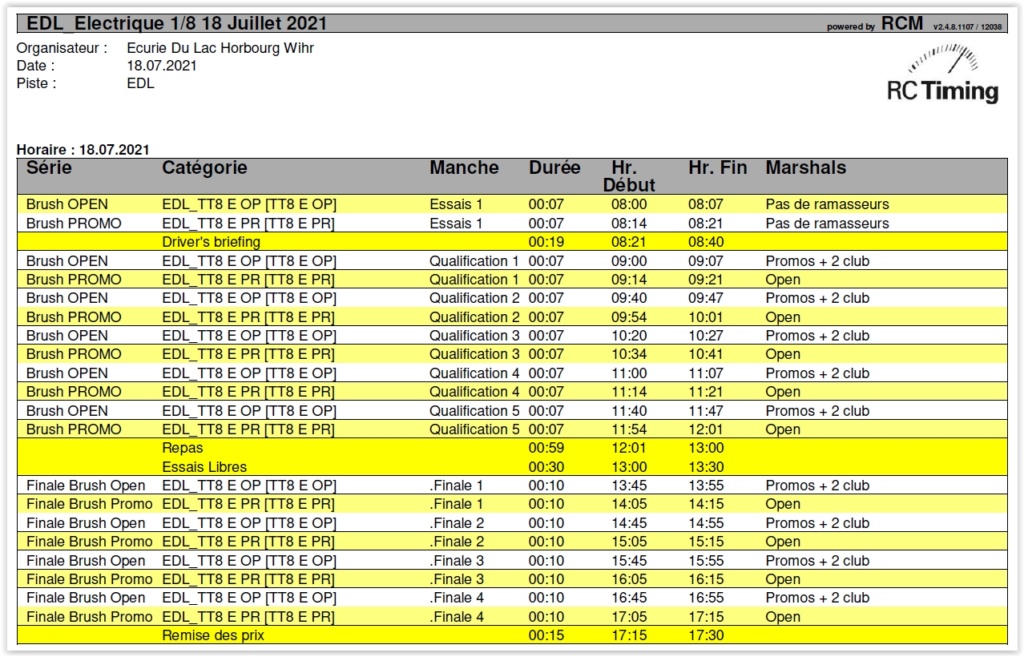
Task: Click the 'Essais Libres' entry
Action: [204, 467]
